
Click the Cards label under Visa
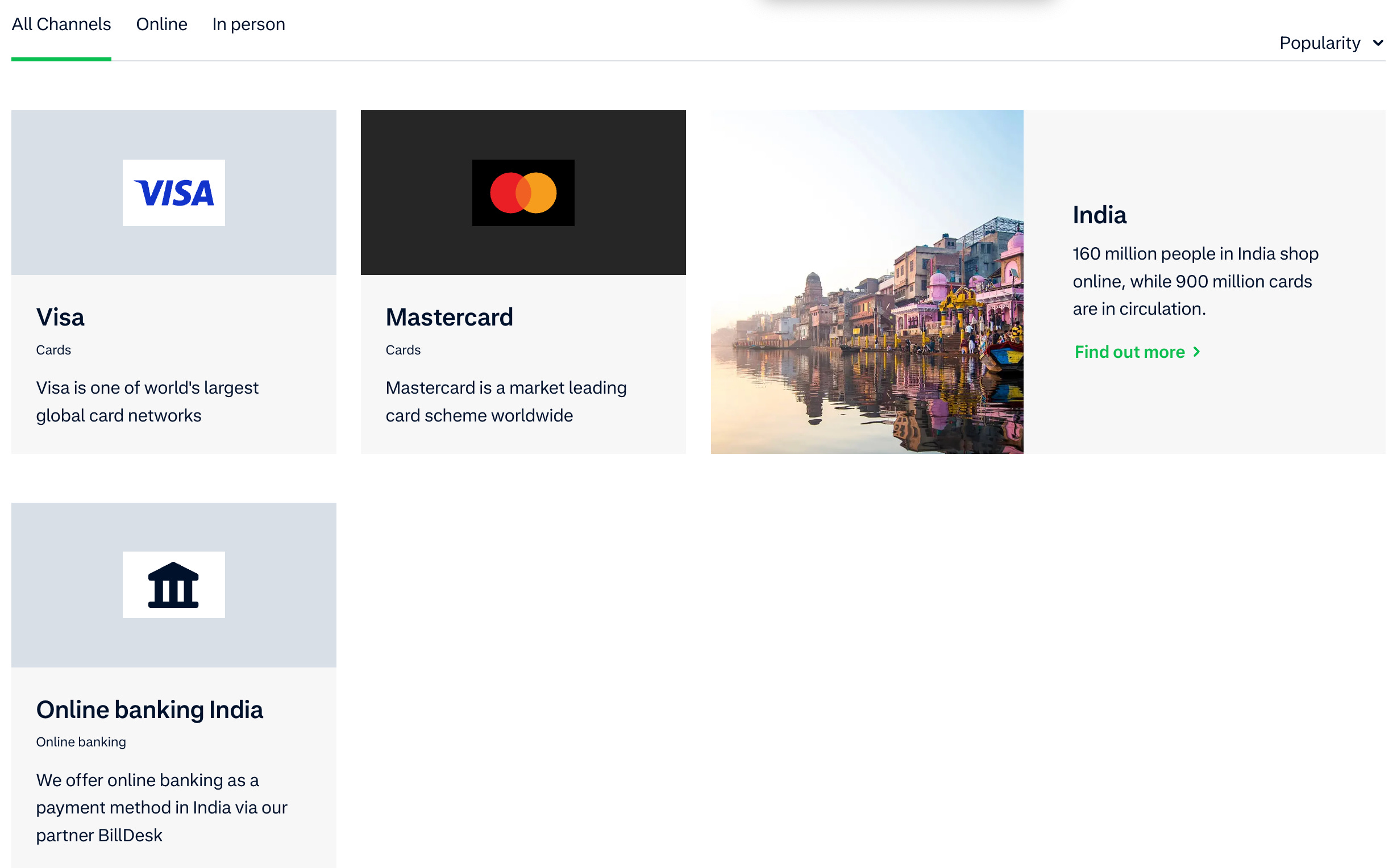point(53,349)
